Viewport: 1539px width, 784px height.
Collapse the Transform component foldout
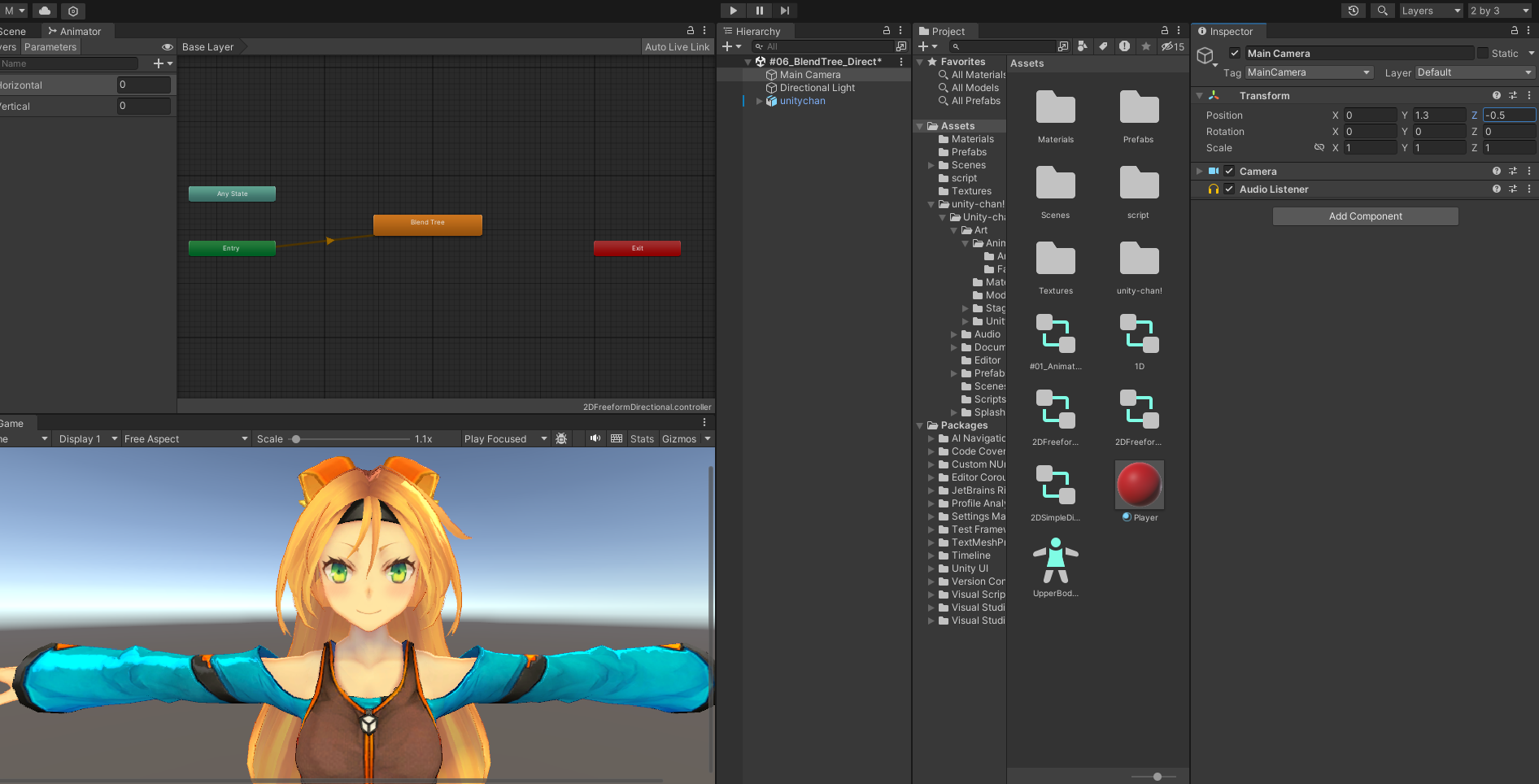pos(1199,95)
